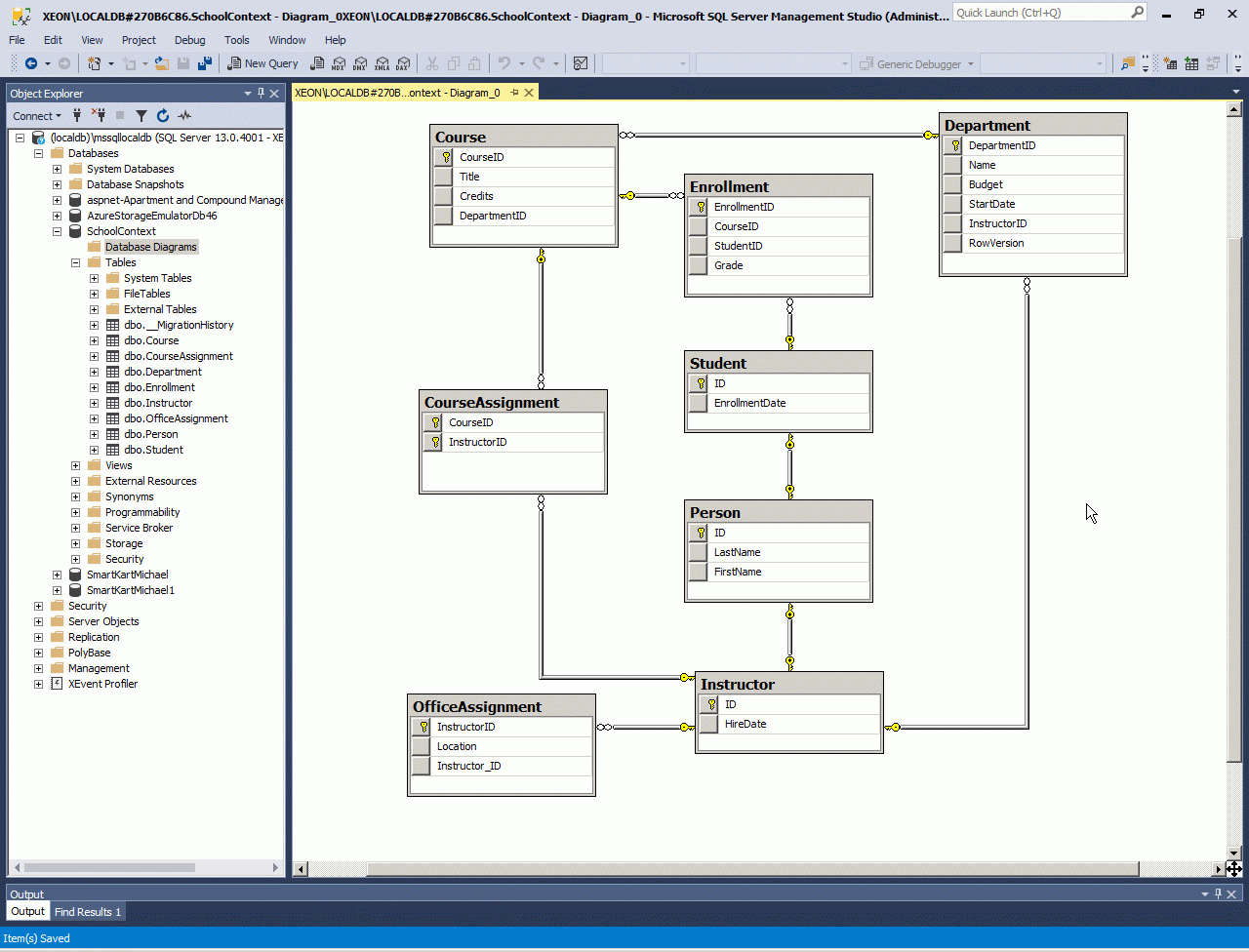Open a file with the Open File icon
1249x952 pixels.
pos(162,63)
